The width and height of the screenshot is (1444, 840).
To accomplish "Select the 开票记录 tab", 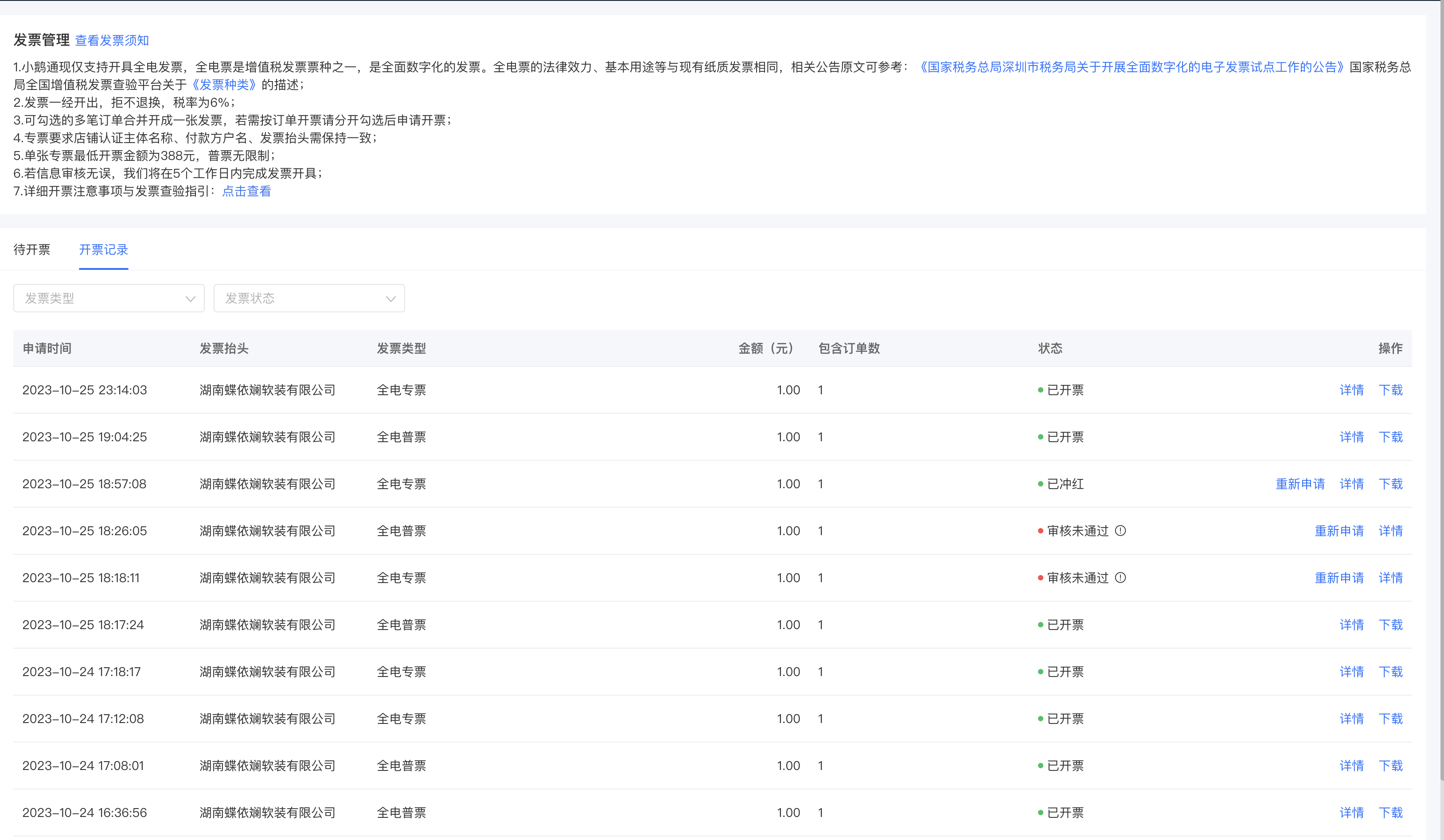I will [x=104, y=250].
